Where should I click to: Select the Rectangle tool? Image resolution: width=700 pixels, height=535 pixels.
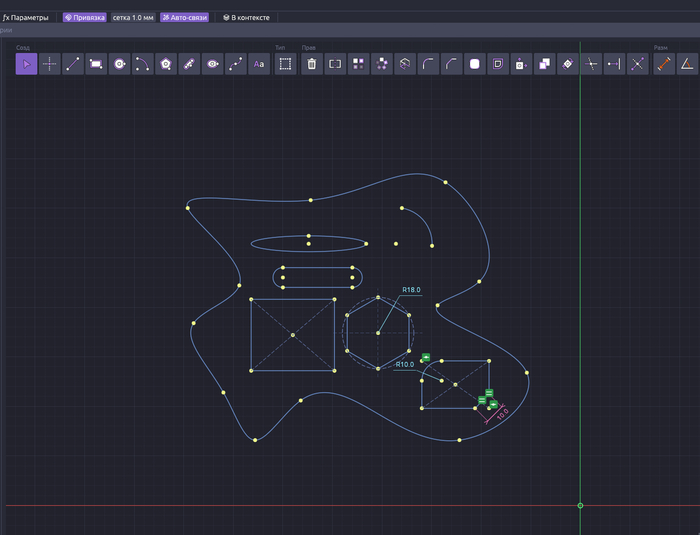(96, 64)
